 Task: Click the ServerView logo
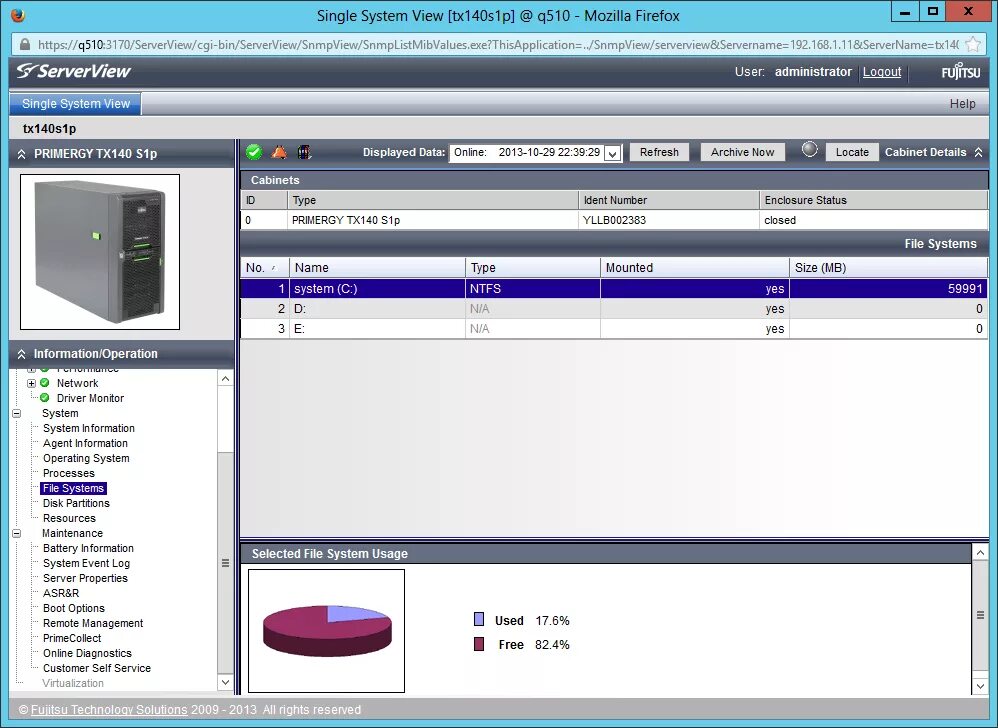coord(74,71)
